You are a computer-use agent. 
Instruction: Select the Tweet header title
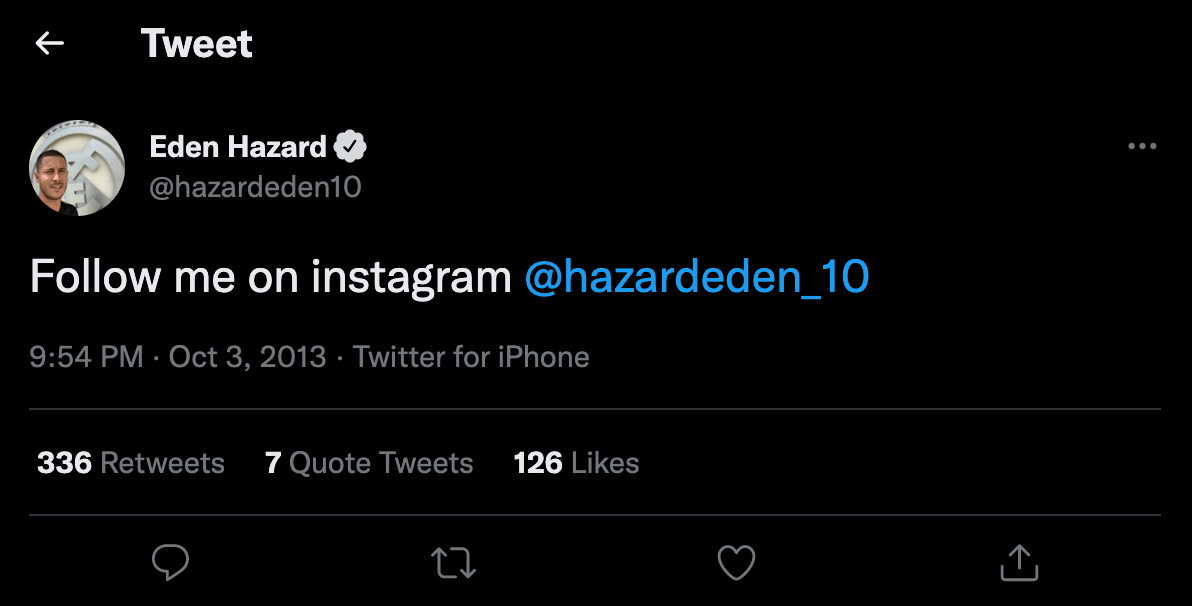[197, 43]
